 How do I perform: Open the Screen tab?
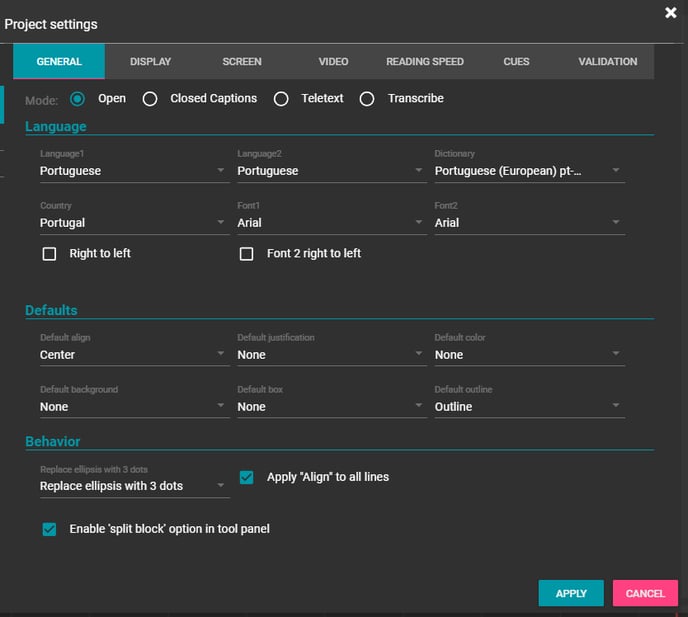tap(242, 62)
